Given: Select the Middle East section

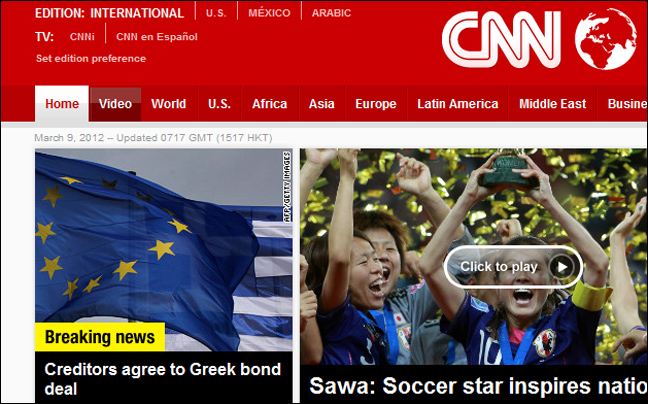Looking at the screenshot, I should click(x=553, y=104).
